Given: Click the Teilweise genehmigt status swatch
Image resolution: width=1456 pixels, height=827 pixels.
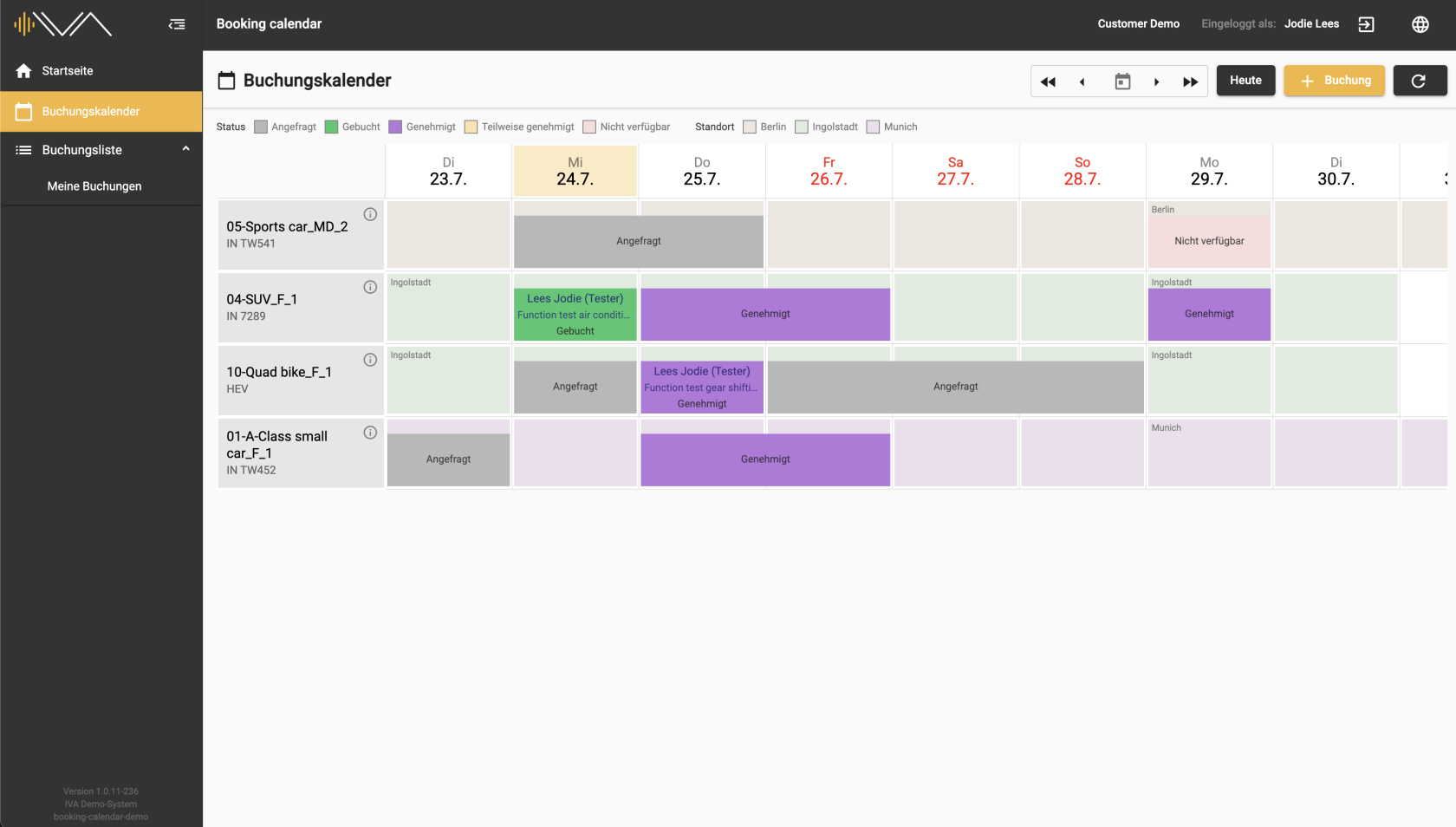Looking at the screenshot, I should pyautogui.click(x=471, y=127).
